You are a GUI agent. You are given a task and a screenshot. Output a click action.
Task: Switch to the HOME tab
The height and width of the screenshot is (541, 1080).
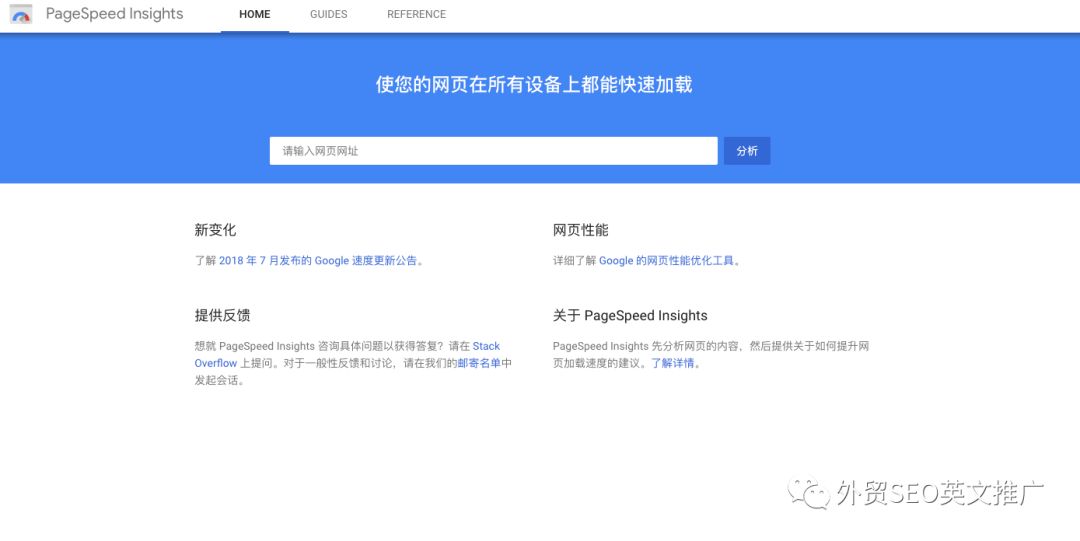click(255, 14)
